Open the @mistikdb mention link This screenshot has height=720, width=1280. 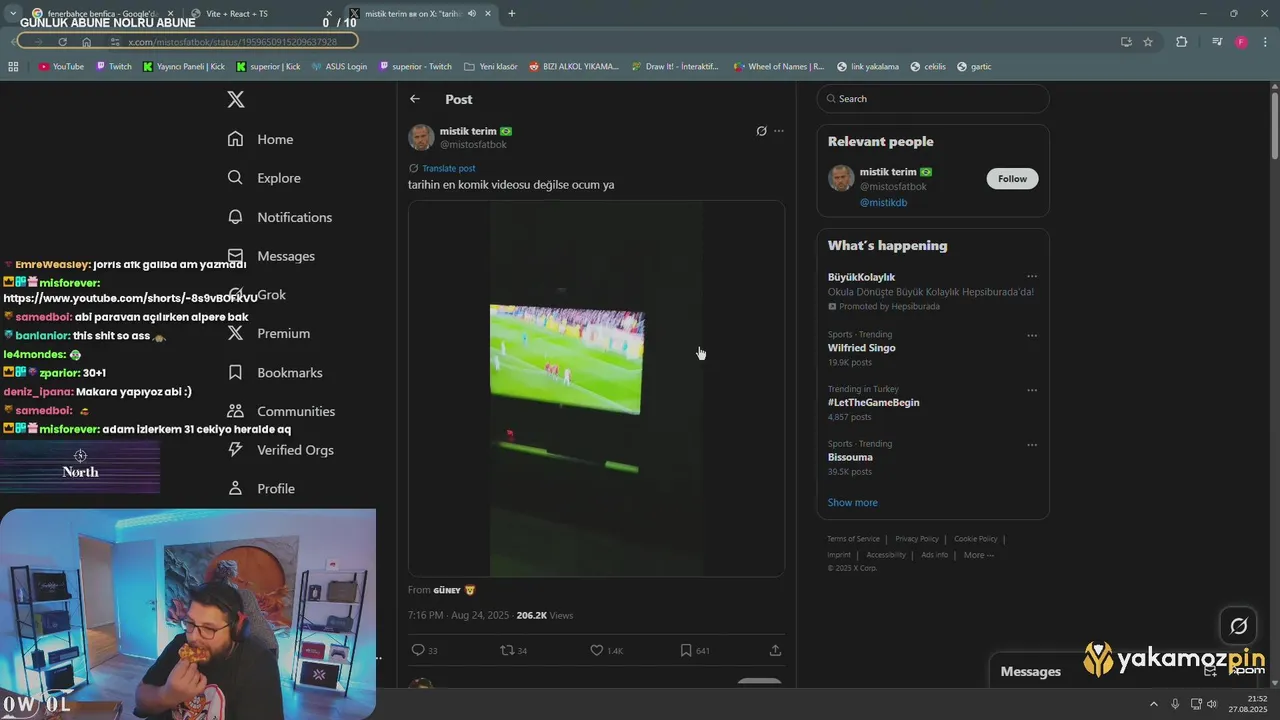pos(883,203)
